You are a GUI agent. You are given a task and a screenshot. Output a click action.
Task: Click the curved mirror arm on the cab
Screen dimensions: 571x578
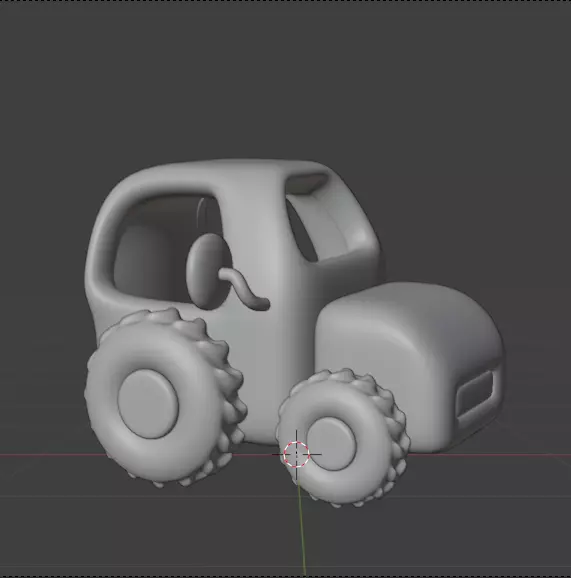click(x=245, y=288)
